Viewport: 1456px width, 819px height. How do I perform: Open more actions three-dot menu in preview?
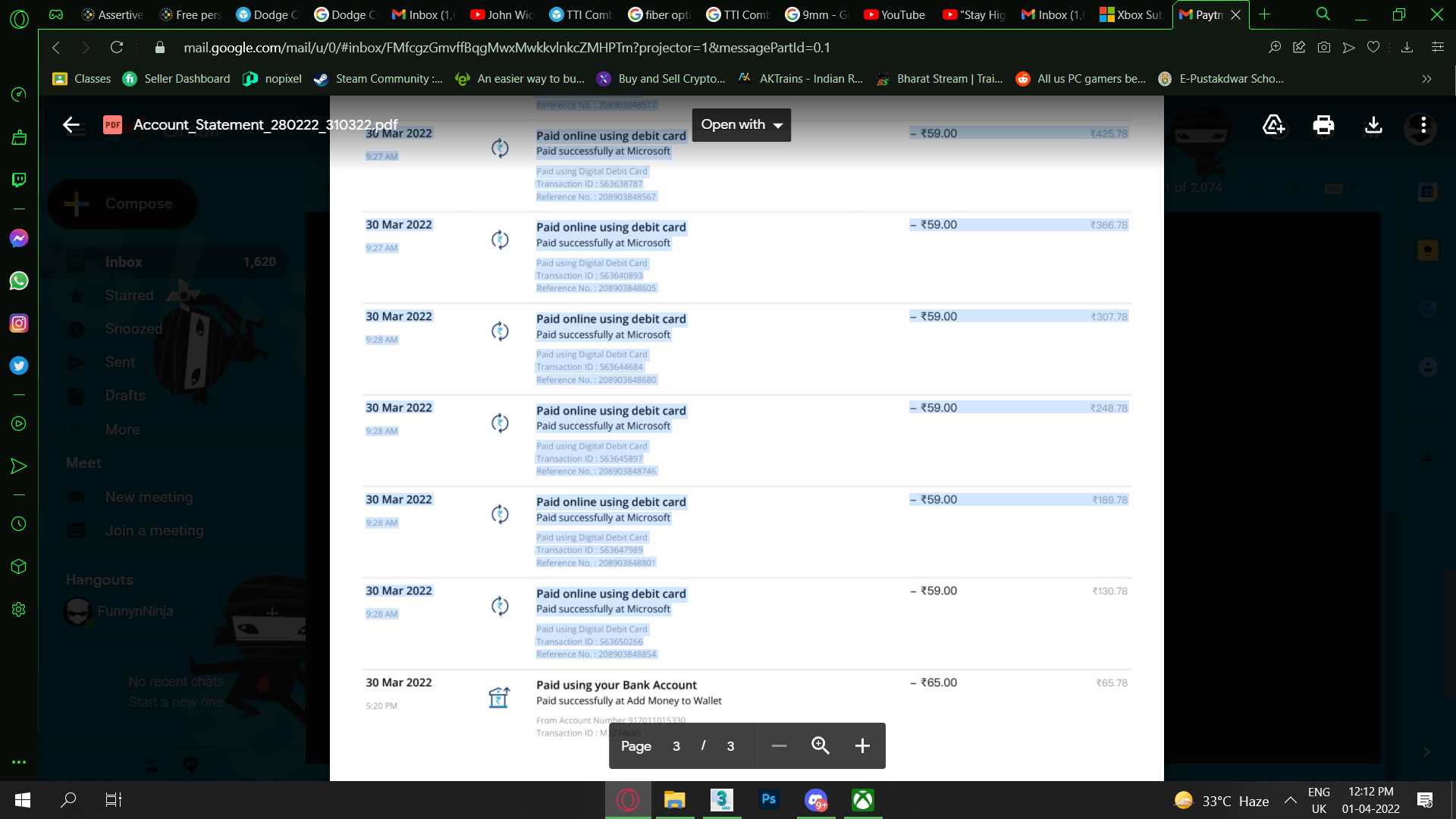[x=1423, y=125]
